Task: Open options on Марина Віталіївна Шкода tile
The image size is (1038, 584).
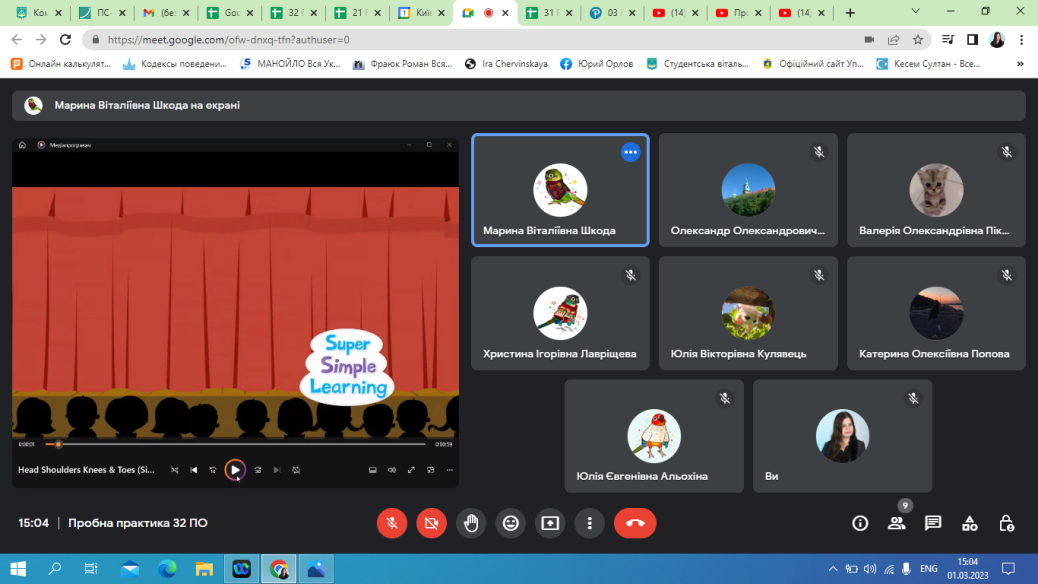Action: click(630, 152)
